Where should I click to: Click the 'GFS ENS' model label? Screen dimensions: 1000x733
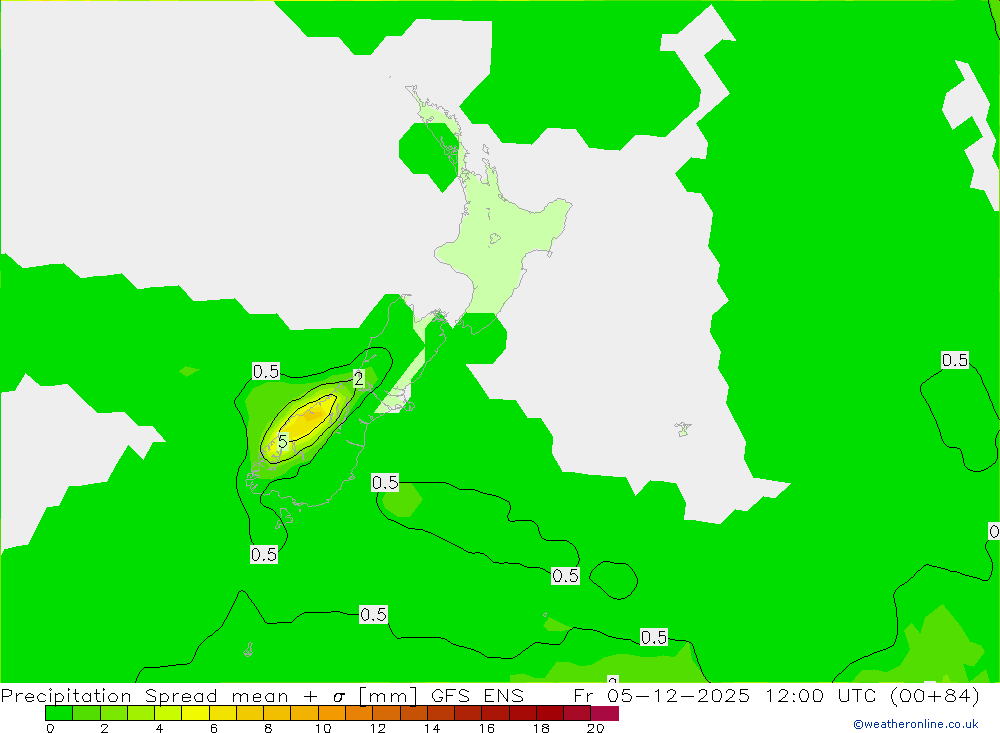click(x=477, y=695)
